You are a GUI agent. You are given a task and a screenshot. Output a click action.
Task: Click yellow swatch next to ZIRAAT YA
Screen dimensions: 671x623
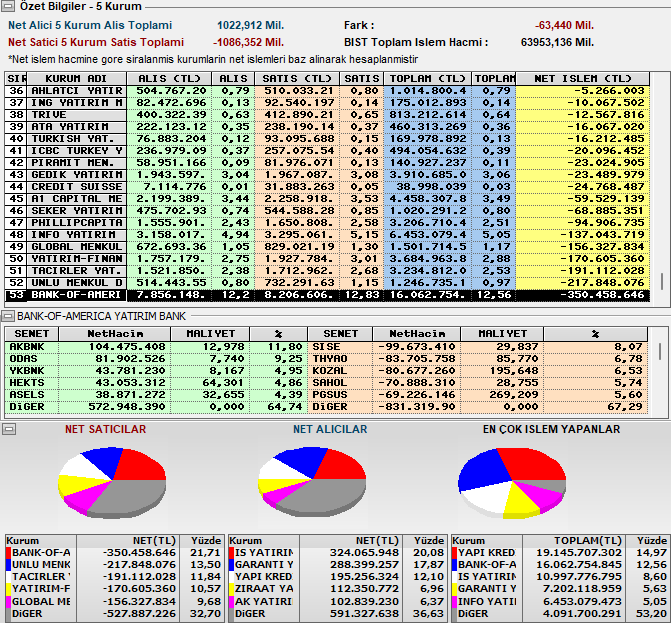(232, 589)
